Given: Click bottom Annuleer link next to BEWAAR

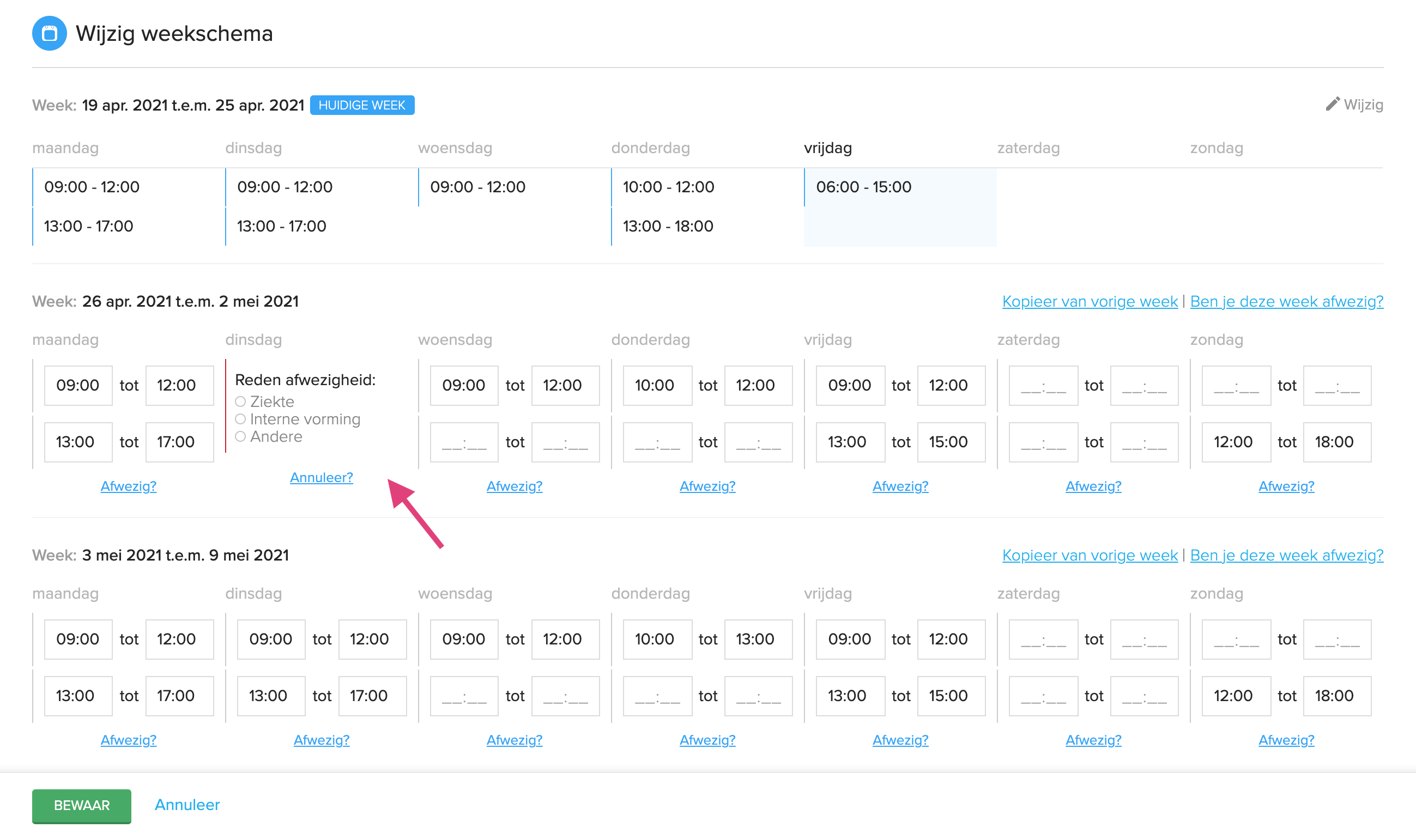Looking at the screenshot, I should pyautogui.click(x=187, y=805).
